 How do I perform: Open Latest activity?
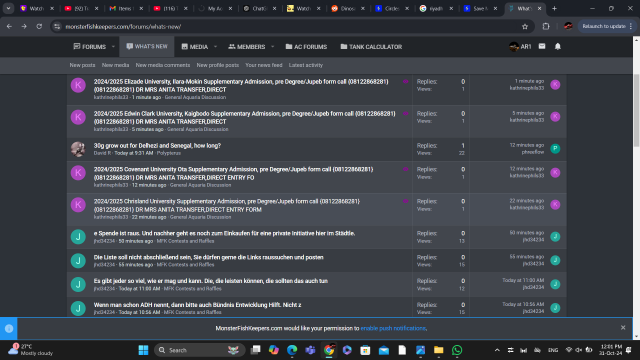(x=306, y=65)
